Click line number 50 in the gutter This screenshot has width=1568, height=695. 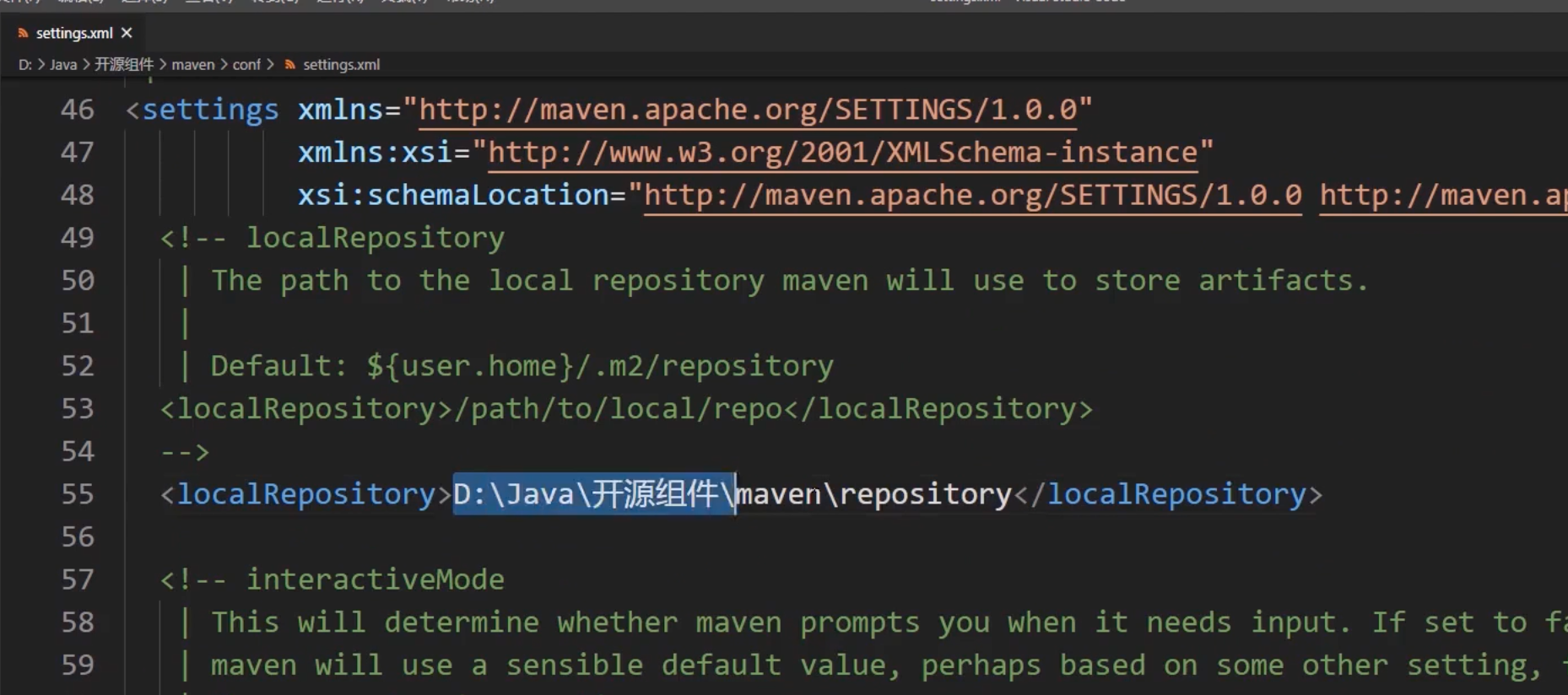coord(78,281)
